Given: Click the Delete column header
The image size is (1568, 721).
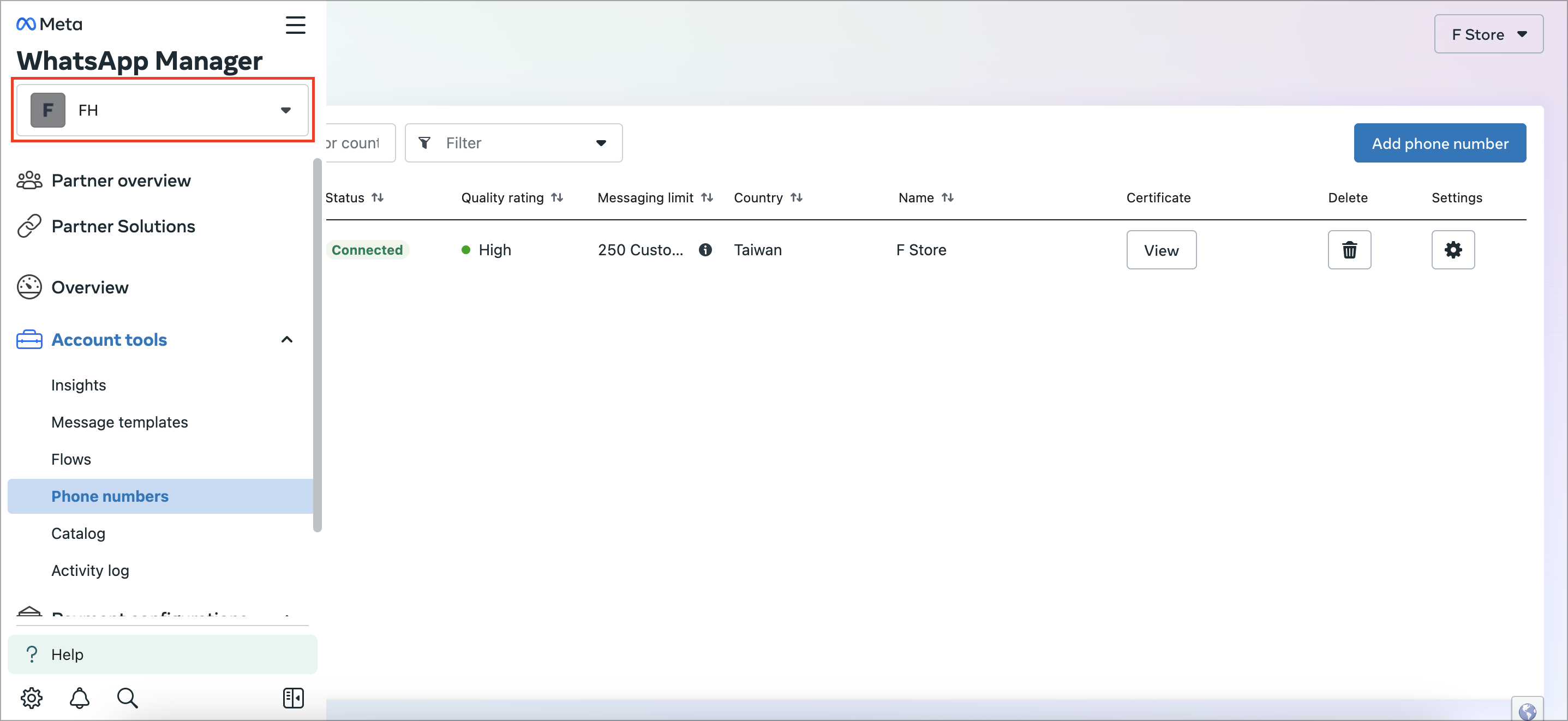Looking at the screenshot, I should (1347, 197).
